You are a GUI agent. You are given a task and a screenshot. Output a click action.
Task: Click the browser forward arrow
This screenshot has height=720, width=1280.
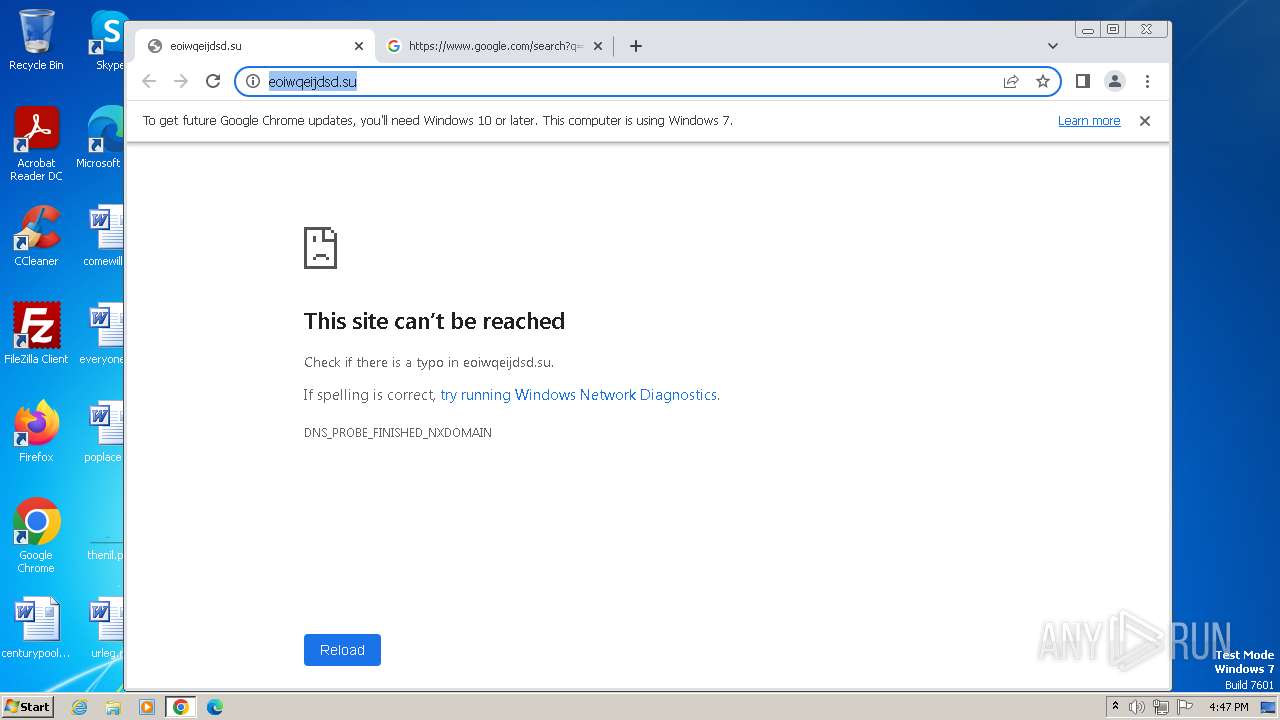[181, 81]
